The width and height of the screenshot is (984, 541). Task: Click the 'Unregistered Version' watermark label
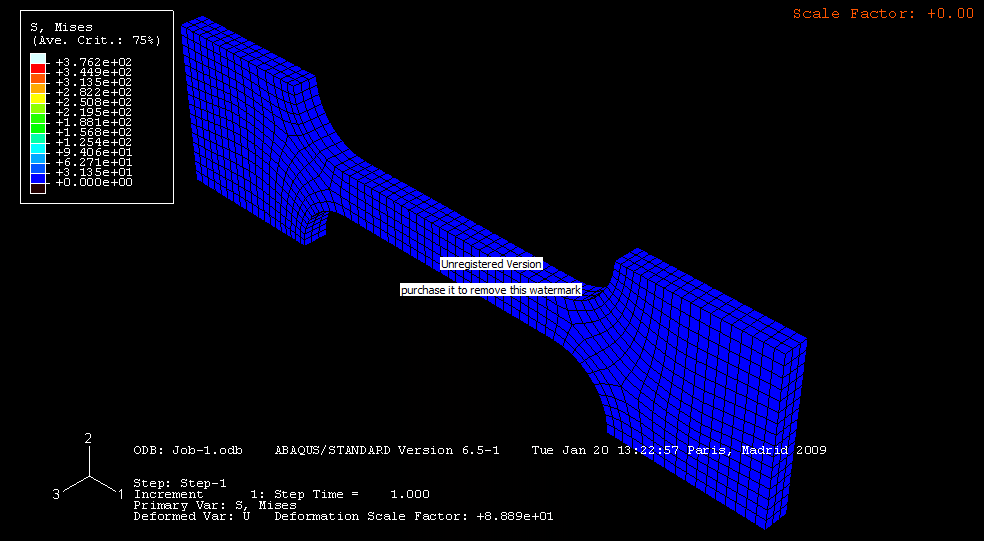[491, 264]
